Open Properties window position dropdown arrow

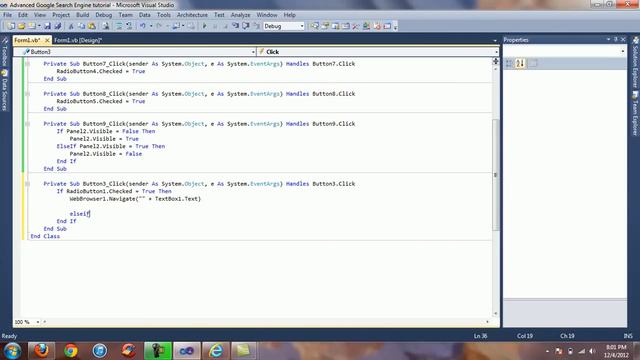coord(608,40)
